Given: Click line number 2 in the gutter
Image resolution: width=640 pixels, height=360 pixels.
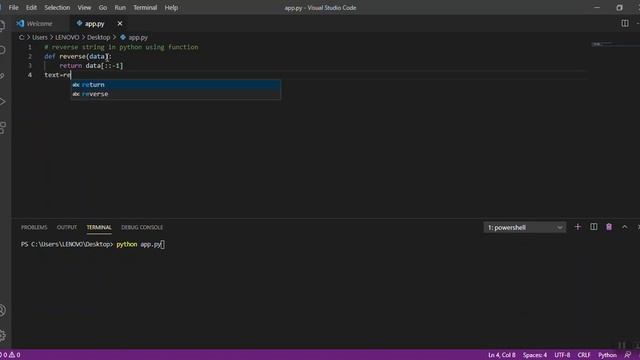Looking at the screenshot, I should point(30,56).
